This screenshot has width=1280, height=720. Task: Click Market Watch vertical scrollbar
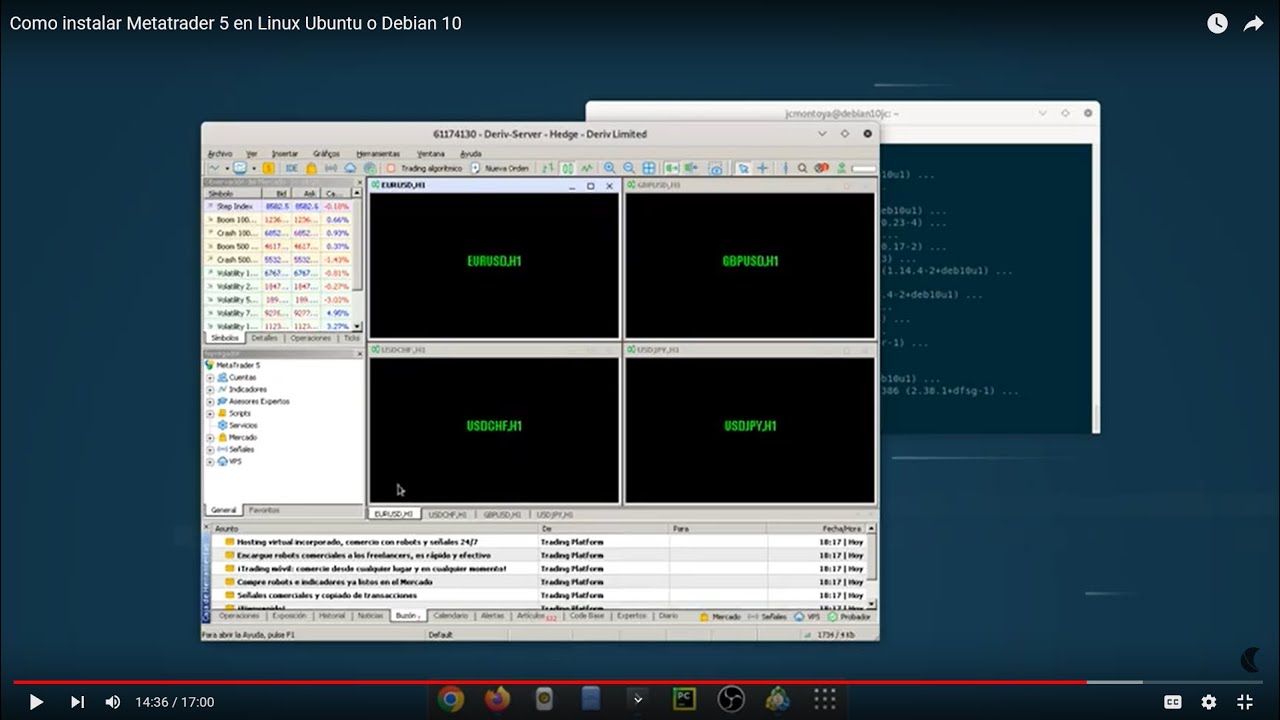357,262
